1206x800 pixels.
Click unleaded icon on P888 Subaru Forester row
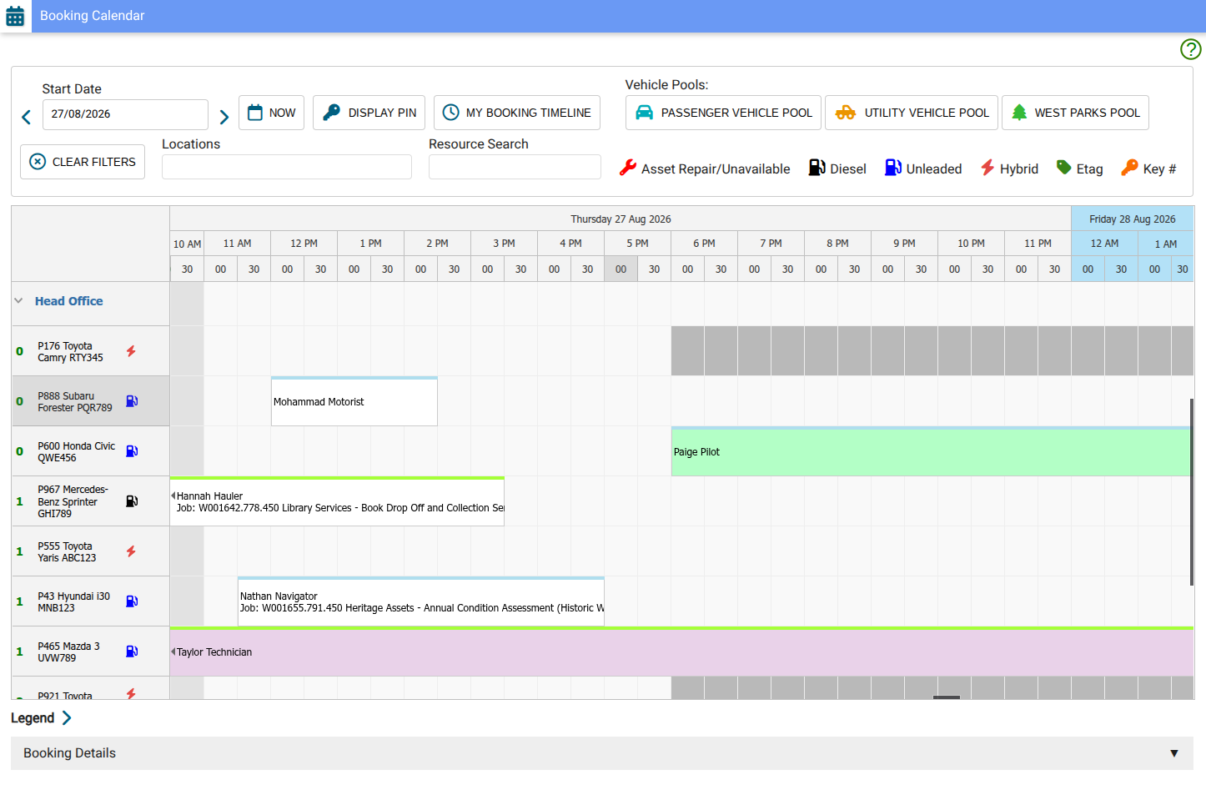[x=131, y=401]
